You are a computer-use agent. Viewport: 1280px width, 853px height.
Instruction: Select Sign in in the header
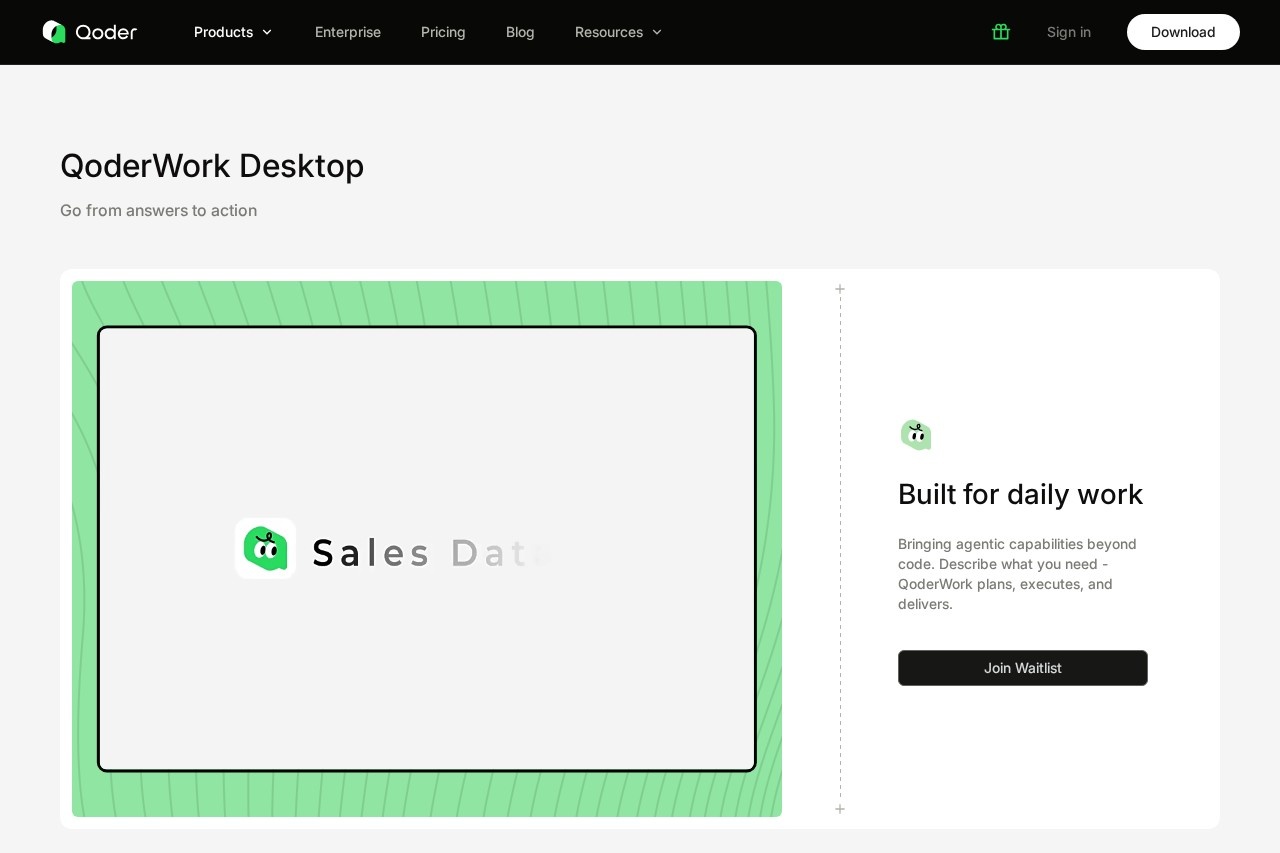[1069, 32]
